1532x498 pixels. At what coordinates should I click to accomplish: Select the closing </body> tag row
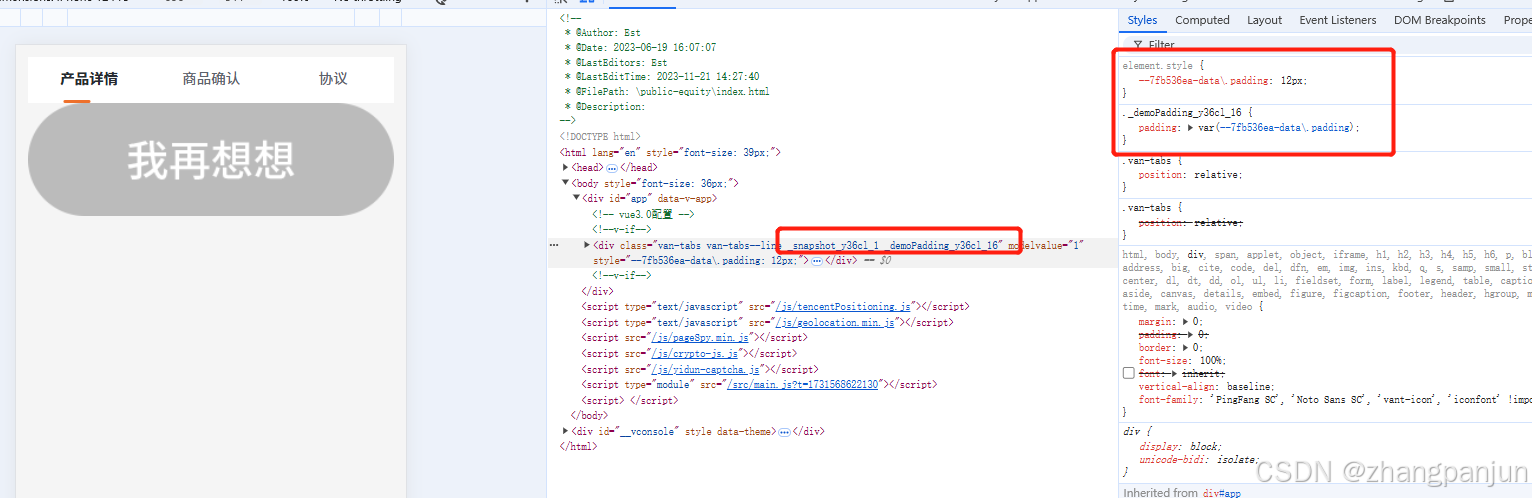coord(589,415)
